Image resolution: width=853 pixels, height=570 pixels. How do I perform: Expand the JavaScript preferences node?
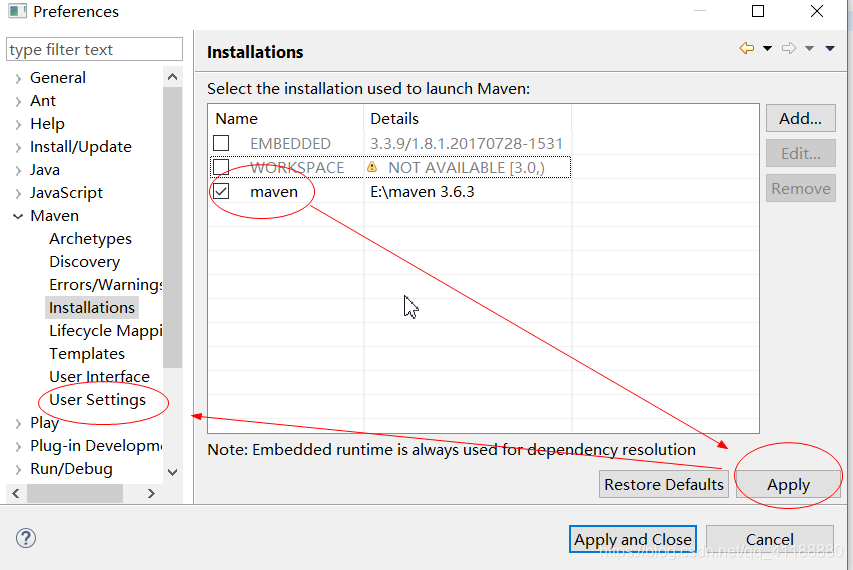point(18,193)
